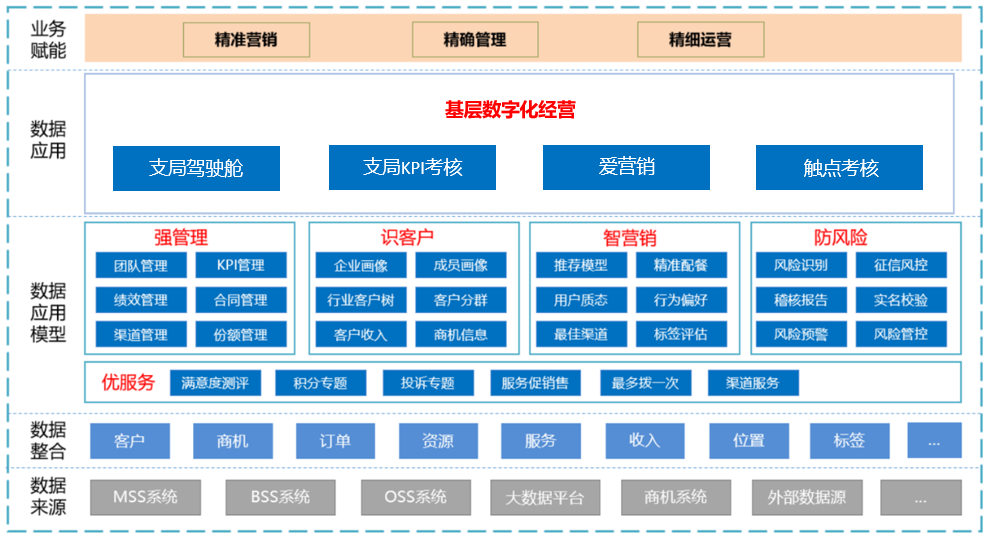Viewport: 992px width, 542px height.
Task: Select the 实名校验 box
Action: click(900, 299)
